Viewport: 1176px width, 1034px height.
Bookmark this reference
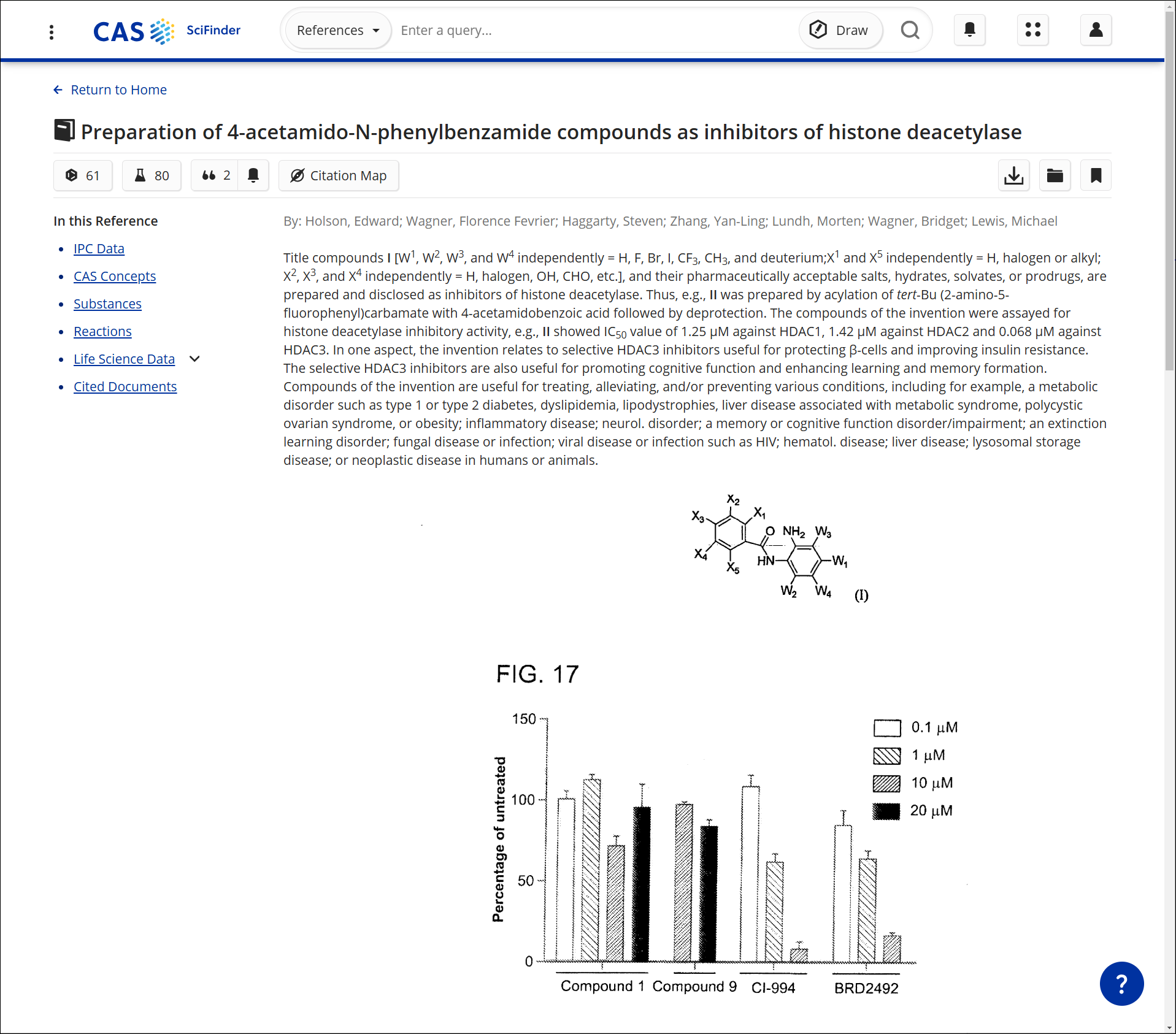tap(1096, 176)
